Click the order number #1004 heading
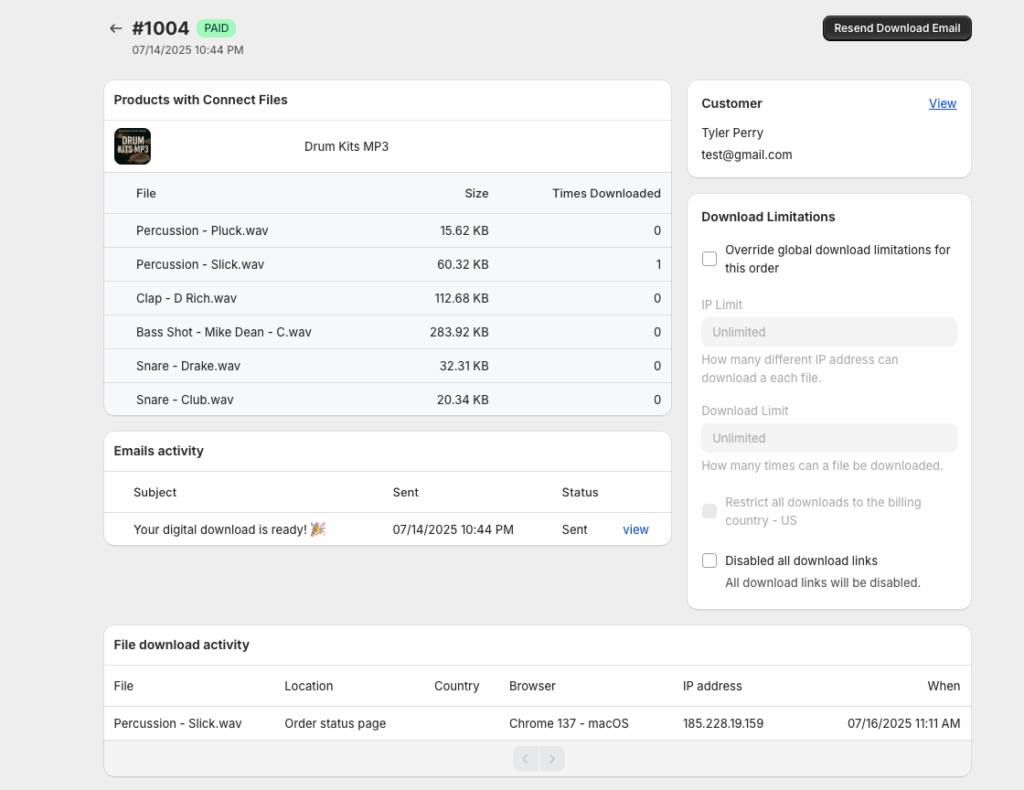This screenshot has width=1024, height=790. coord(161,28)
